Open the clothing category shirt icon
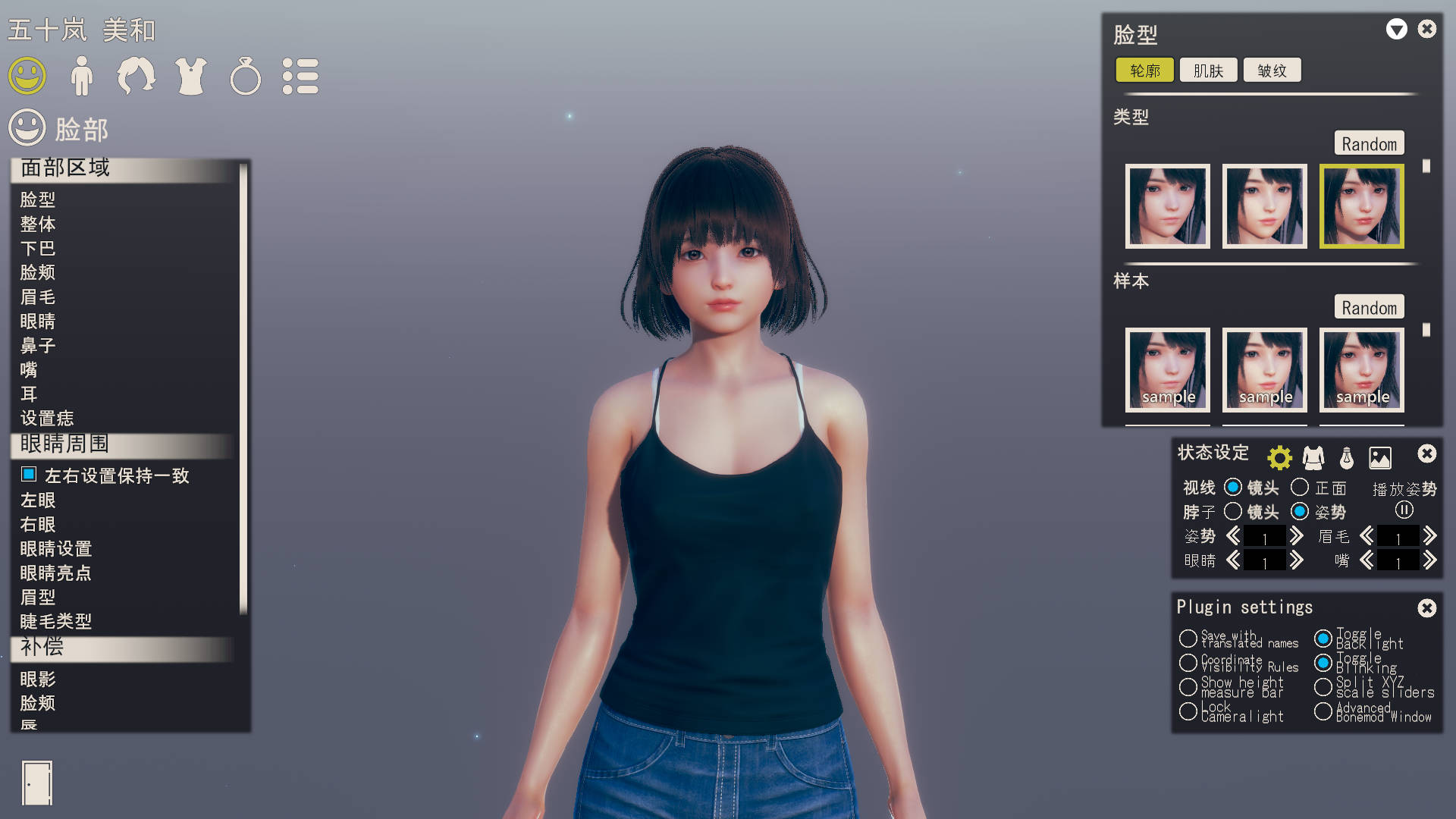This screenshot has height=819, width=1456. [x=190, y=76]
